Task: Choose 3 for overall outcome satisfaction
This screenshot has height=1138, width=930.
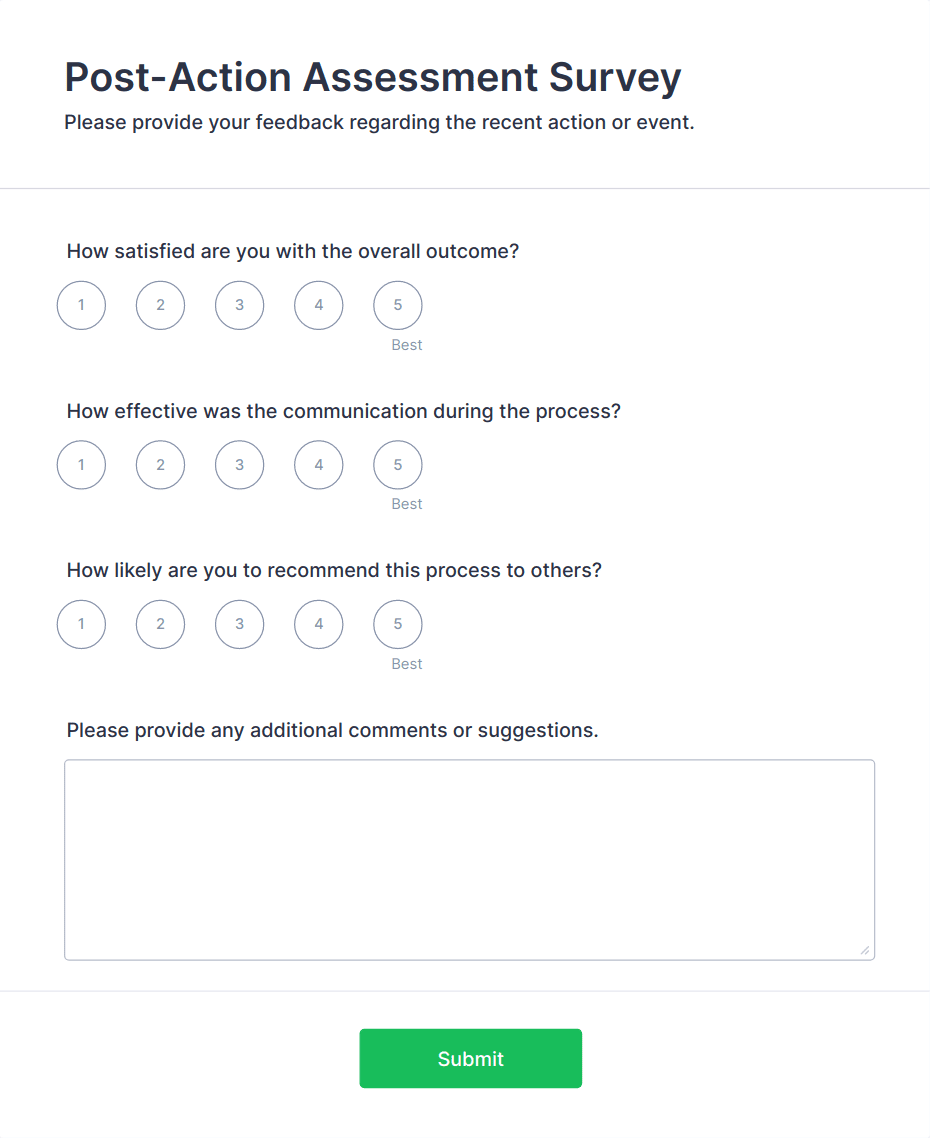Action: [x=239, y=305]
